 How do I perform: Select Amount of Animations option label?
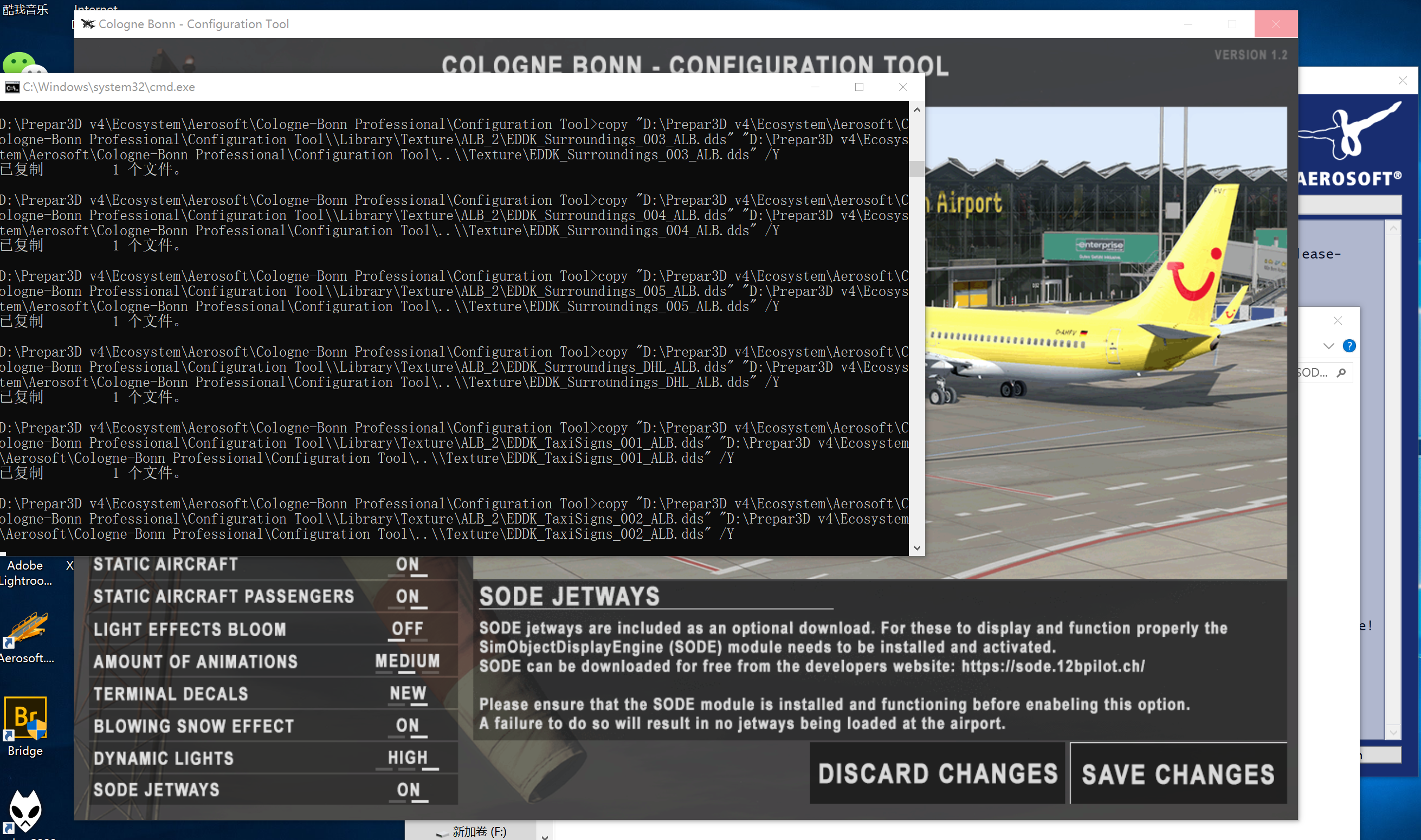[x=195, y=662]
